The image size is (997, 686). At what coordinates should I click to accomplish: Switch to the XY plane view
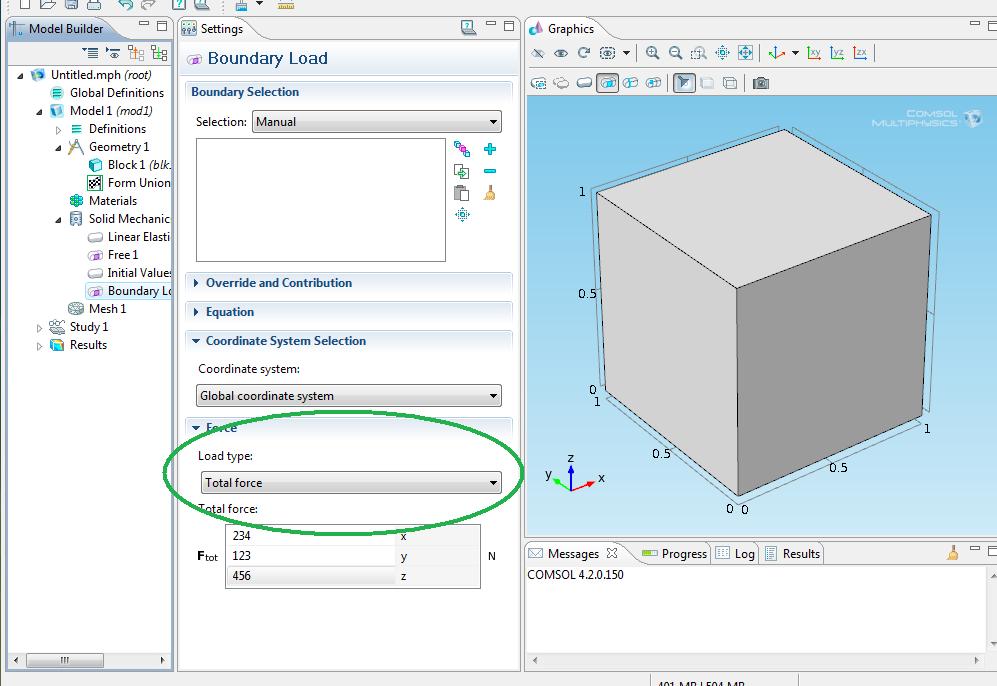[x=814, y=53]
